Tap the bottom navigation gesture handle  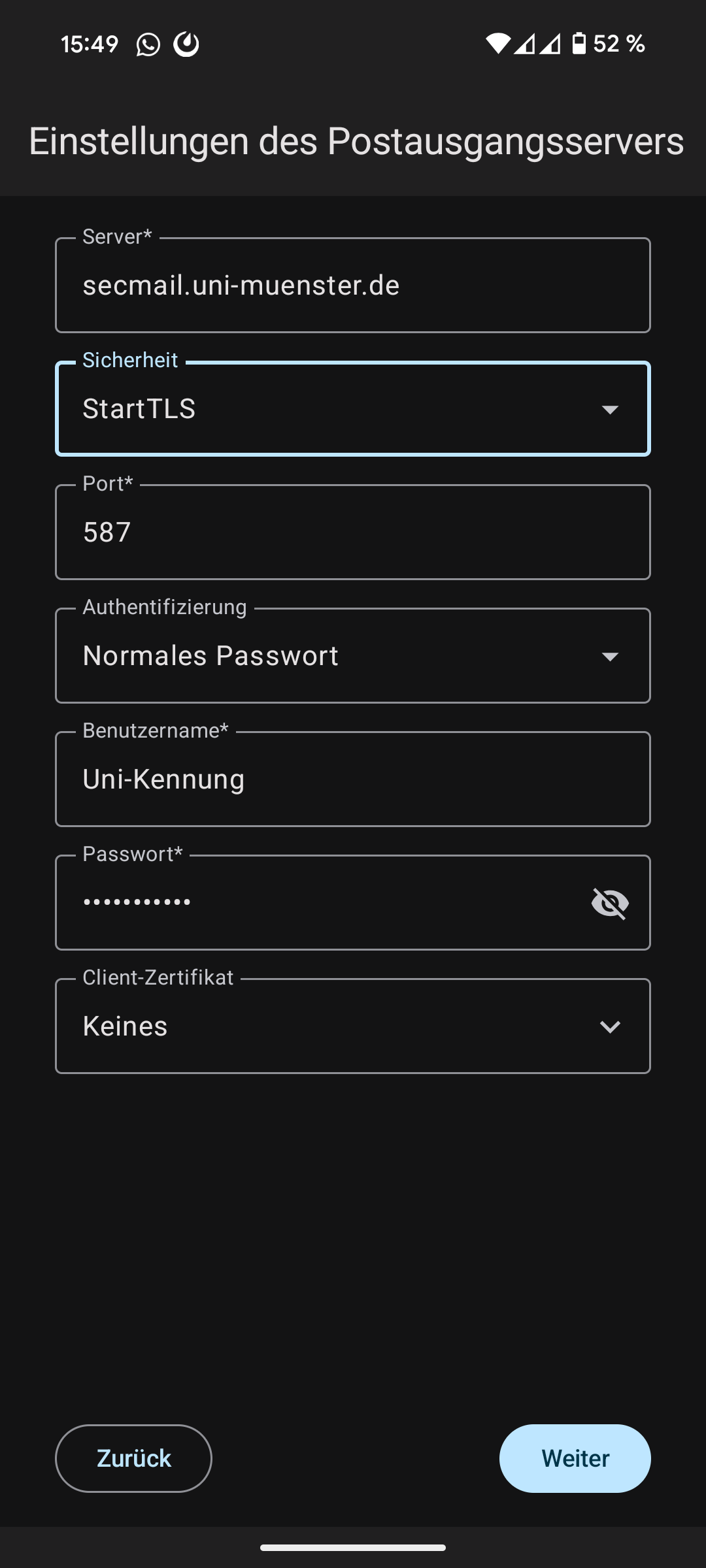pos(353,1547)
